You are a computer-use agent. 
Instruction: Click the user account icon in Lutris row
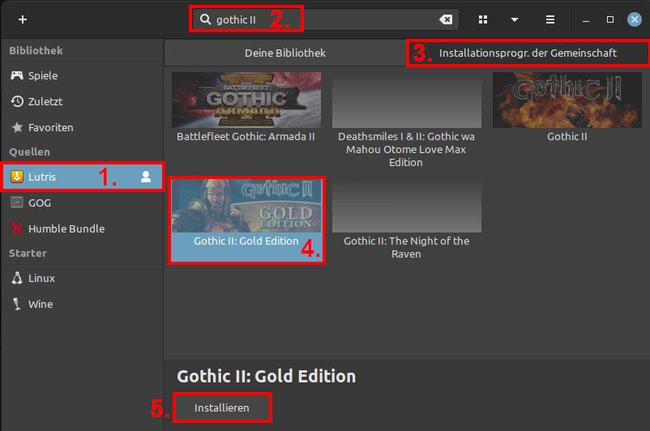pyautogui.click(x=146, y=177)
